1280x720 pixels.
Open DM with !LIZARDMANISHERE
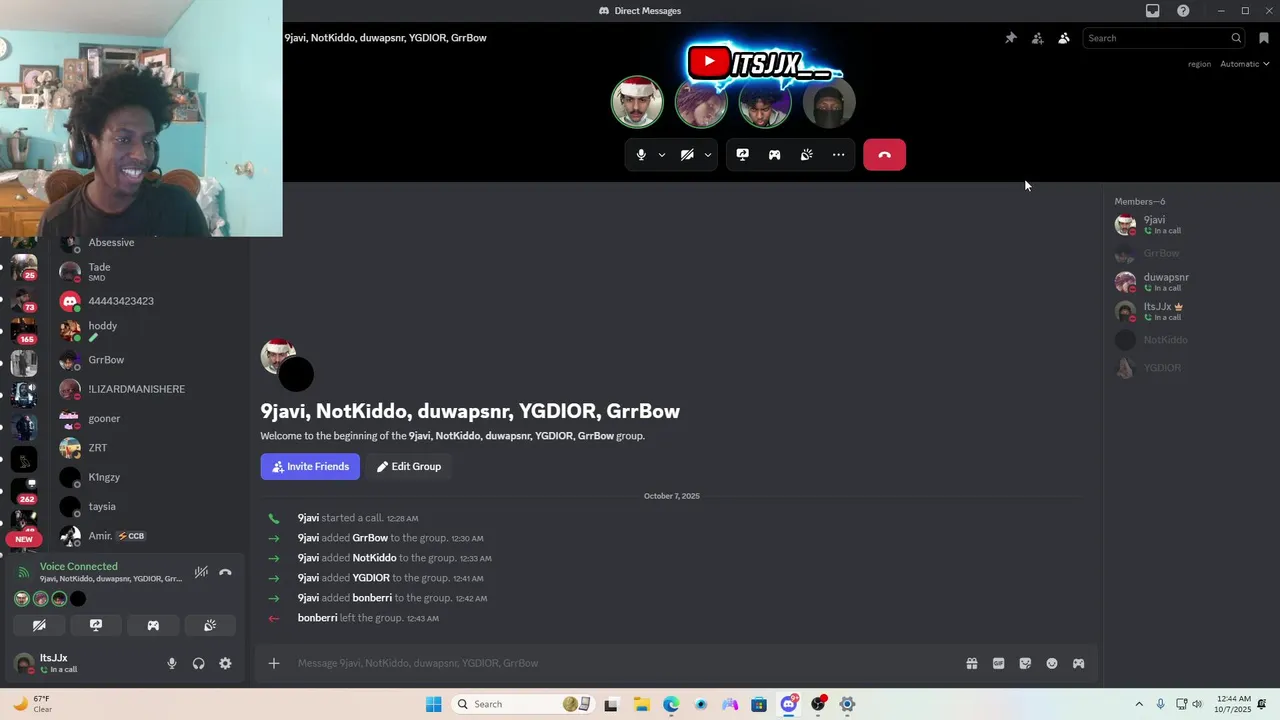pos(150,389)
